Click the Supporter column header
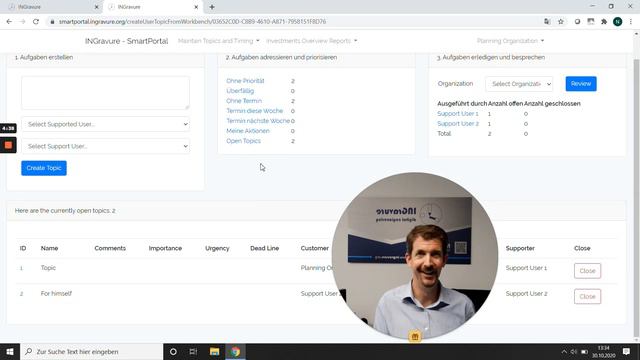This screenshot has width=640, height=360. click(520, 248)
